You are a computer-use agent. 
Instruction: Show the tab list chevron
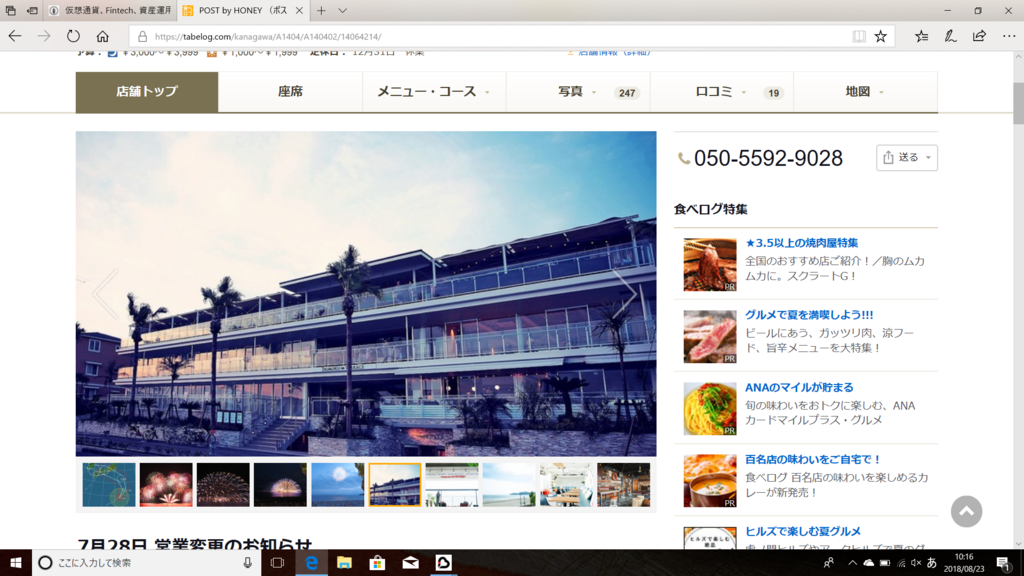tap(342, 10)
